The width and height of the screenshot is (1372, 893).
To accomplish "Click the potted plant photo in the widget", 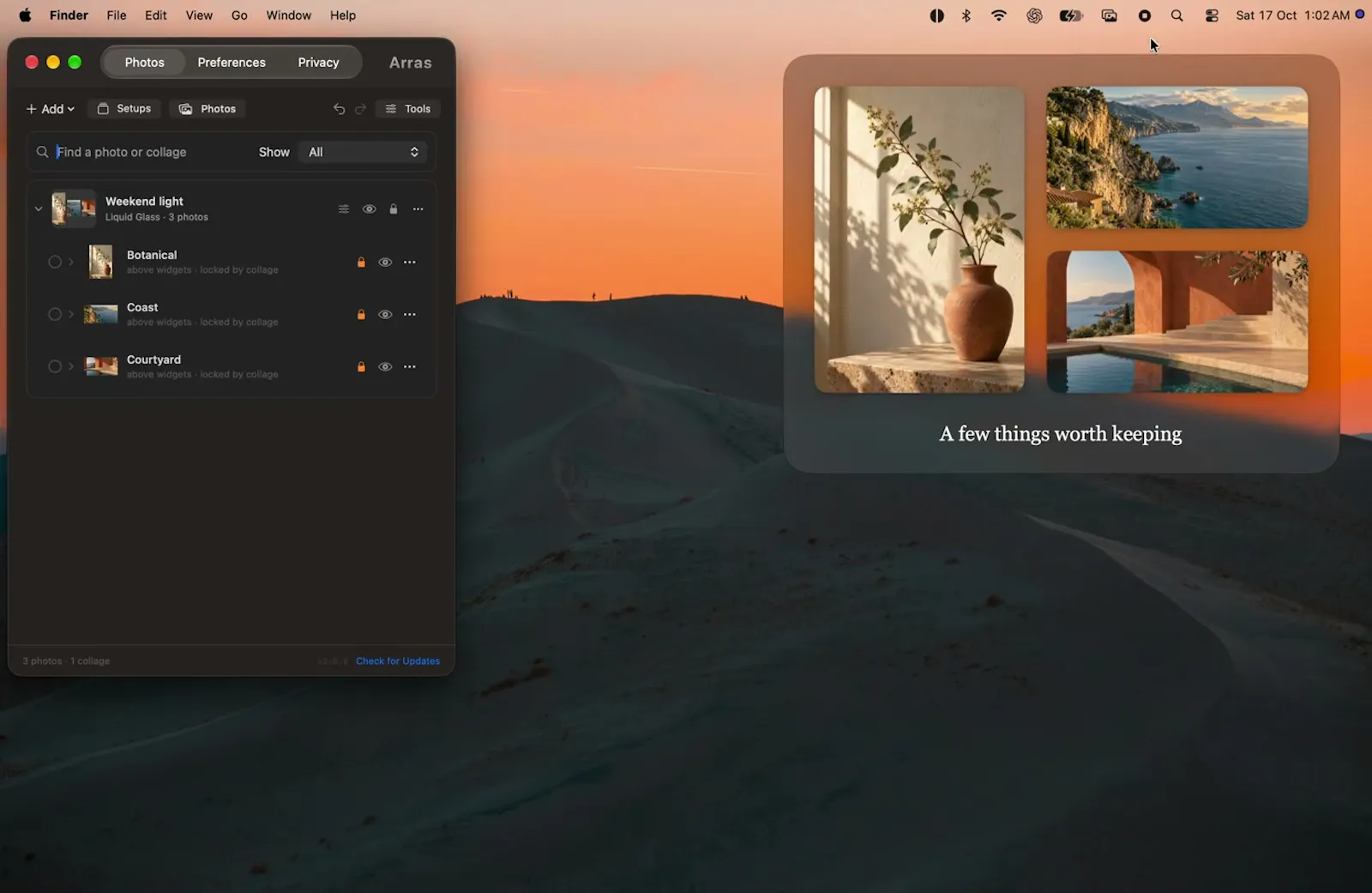I will point(919,239).
